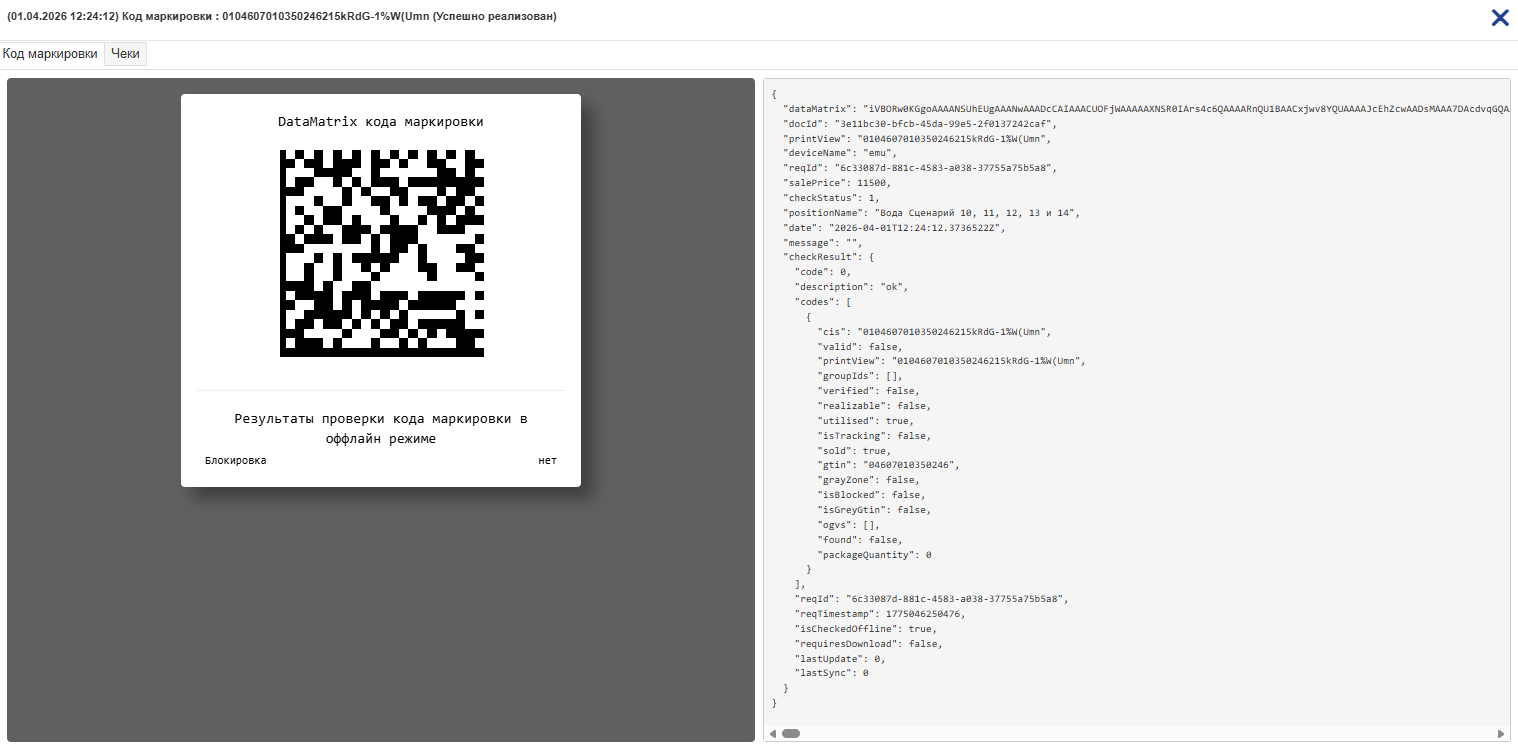The width and height of the screenshot is (1518, 748).
Task: Click the "codes" array opening bracket line
Action: click(x=822, y=302)
